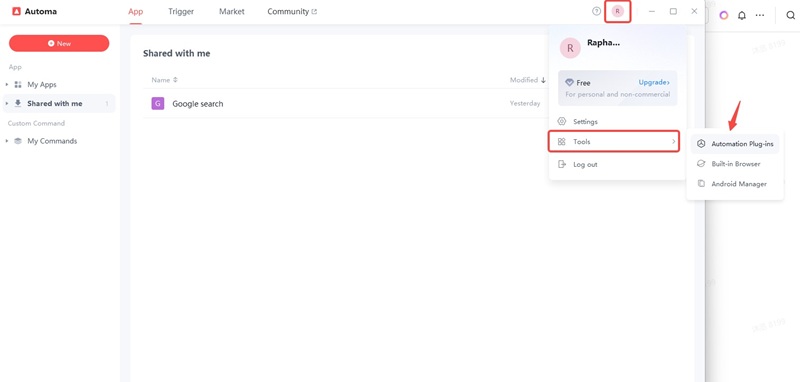This screenshot has height=382, width=800.
Task: Click the Community external link icon
Action: 314,12
